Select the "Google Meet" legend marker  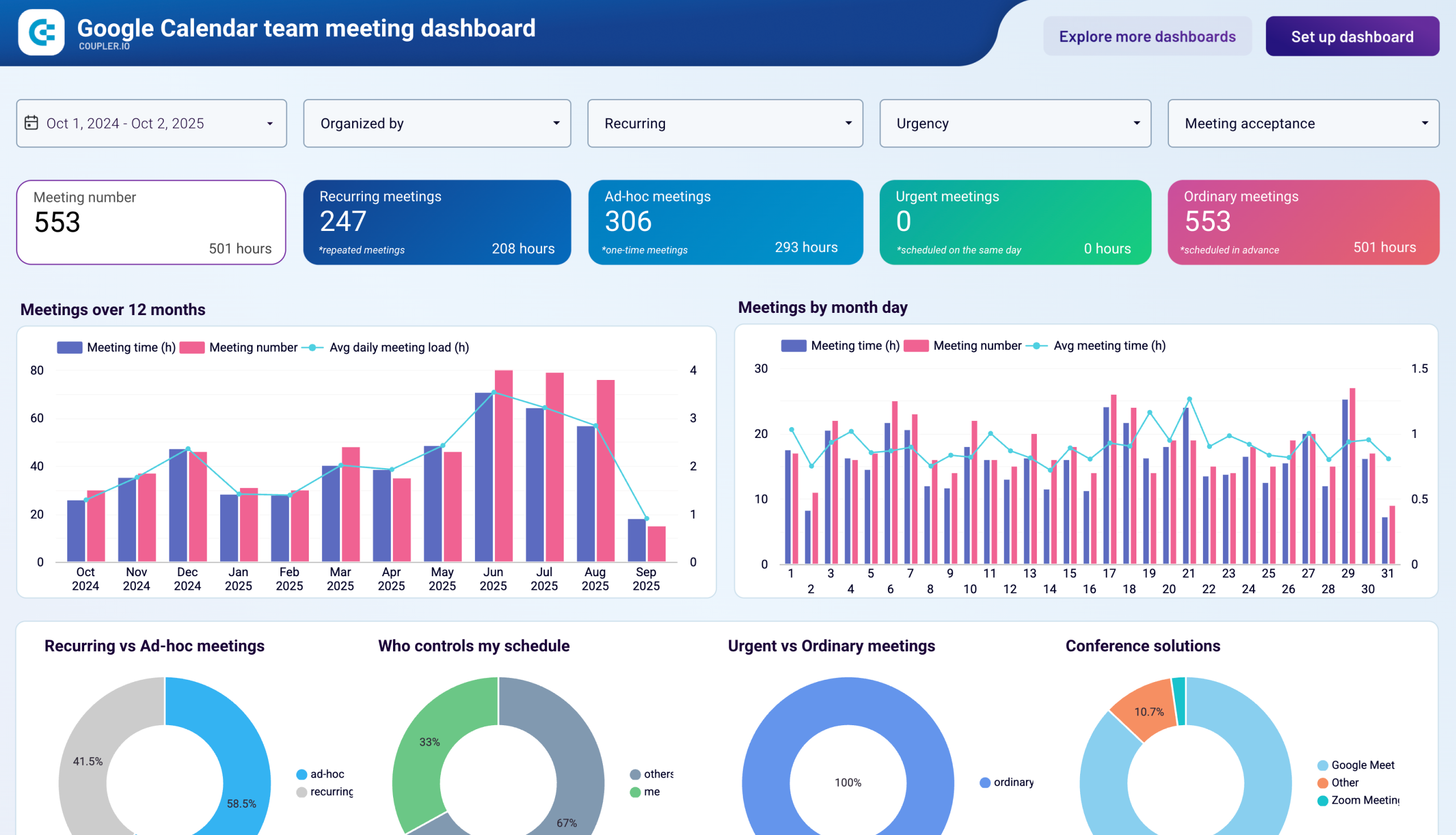click(x=1323, y=765)
